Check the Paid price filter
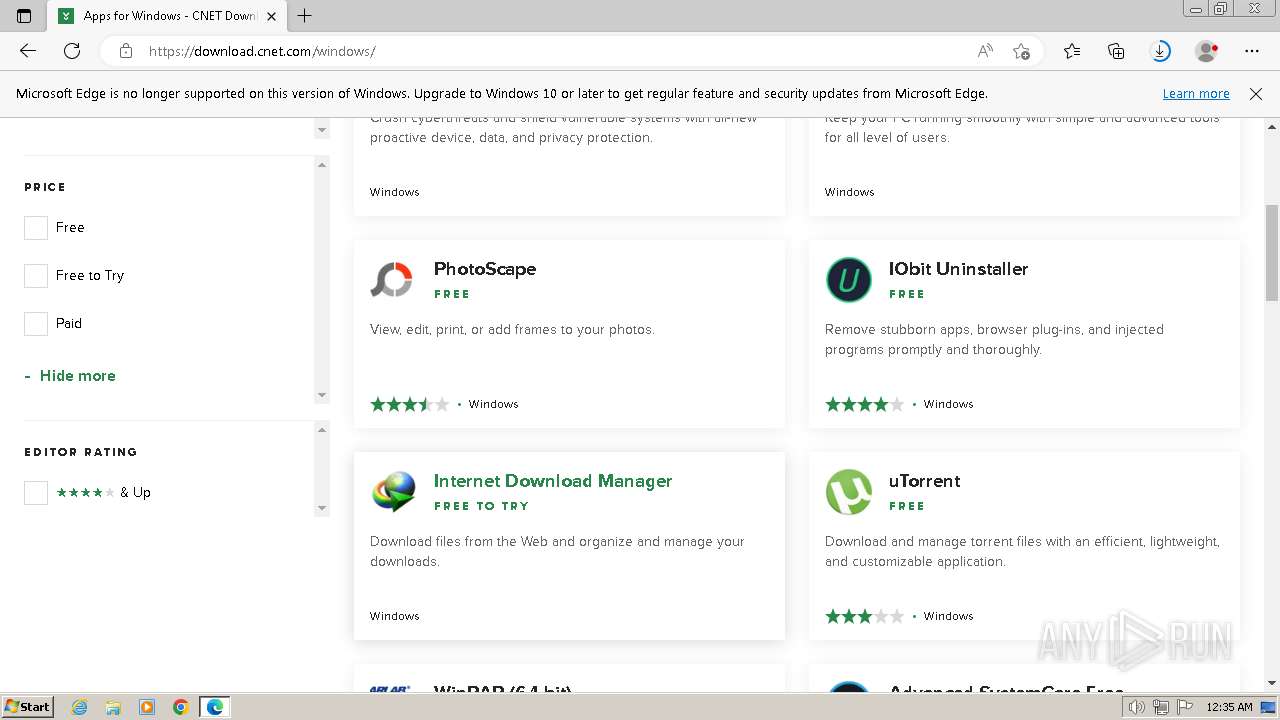Image resolution: width=1280 pixels, height=720 pixels. (36, 324)
